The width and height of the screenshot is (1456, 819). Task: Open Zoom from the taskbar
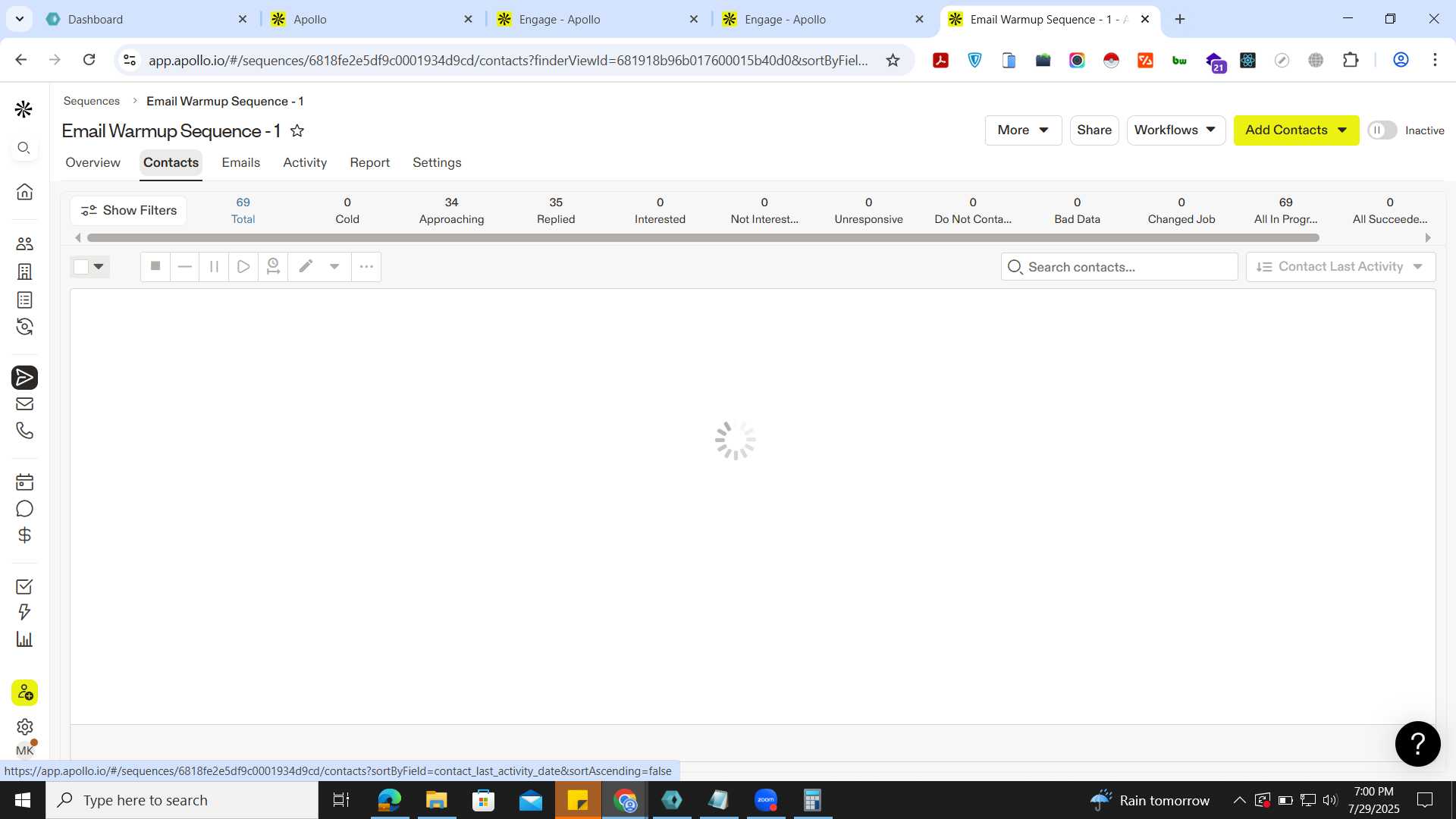point(765,800)
